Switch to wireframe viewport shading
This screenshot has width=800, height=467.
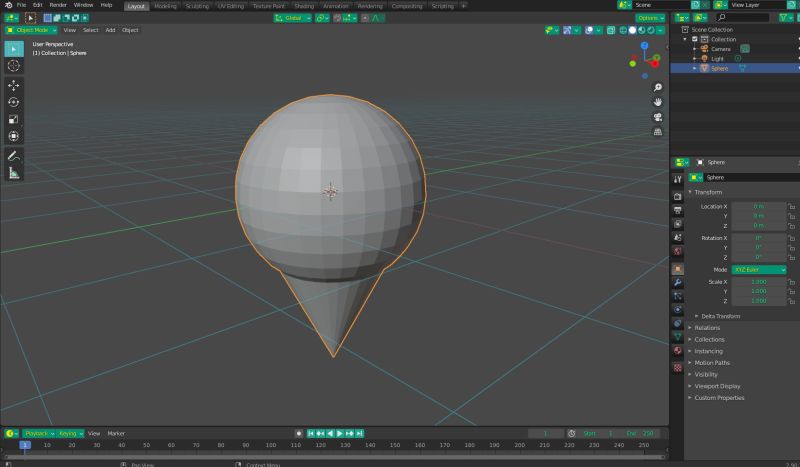coord(623,31)
